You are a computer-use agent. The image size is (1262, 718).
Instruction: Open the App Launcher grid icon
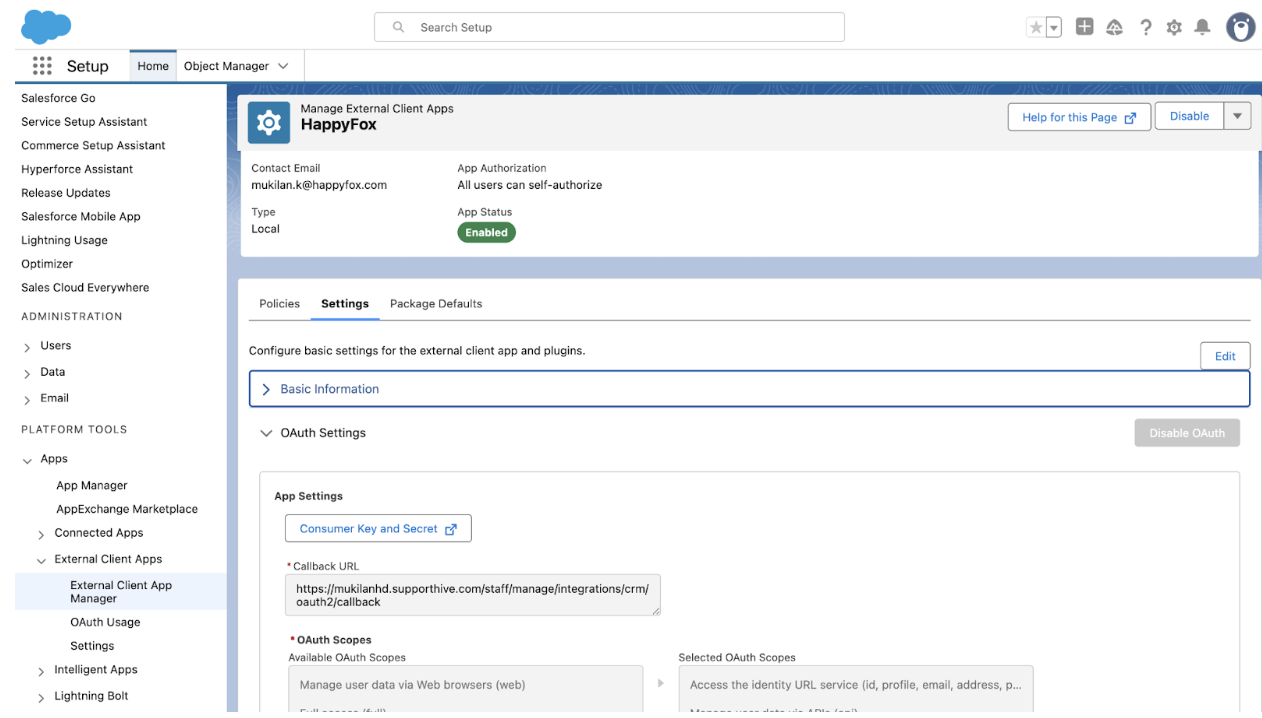point(42,66)
